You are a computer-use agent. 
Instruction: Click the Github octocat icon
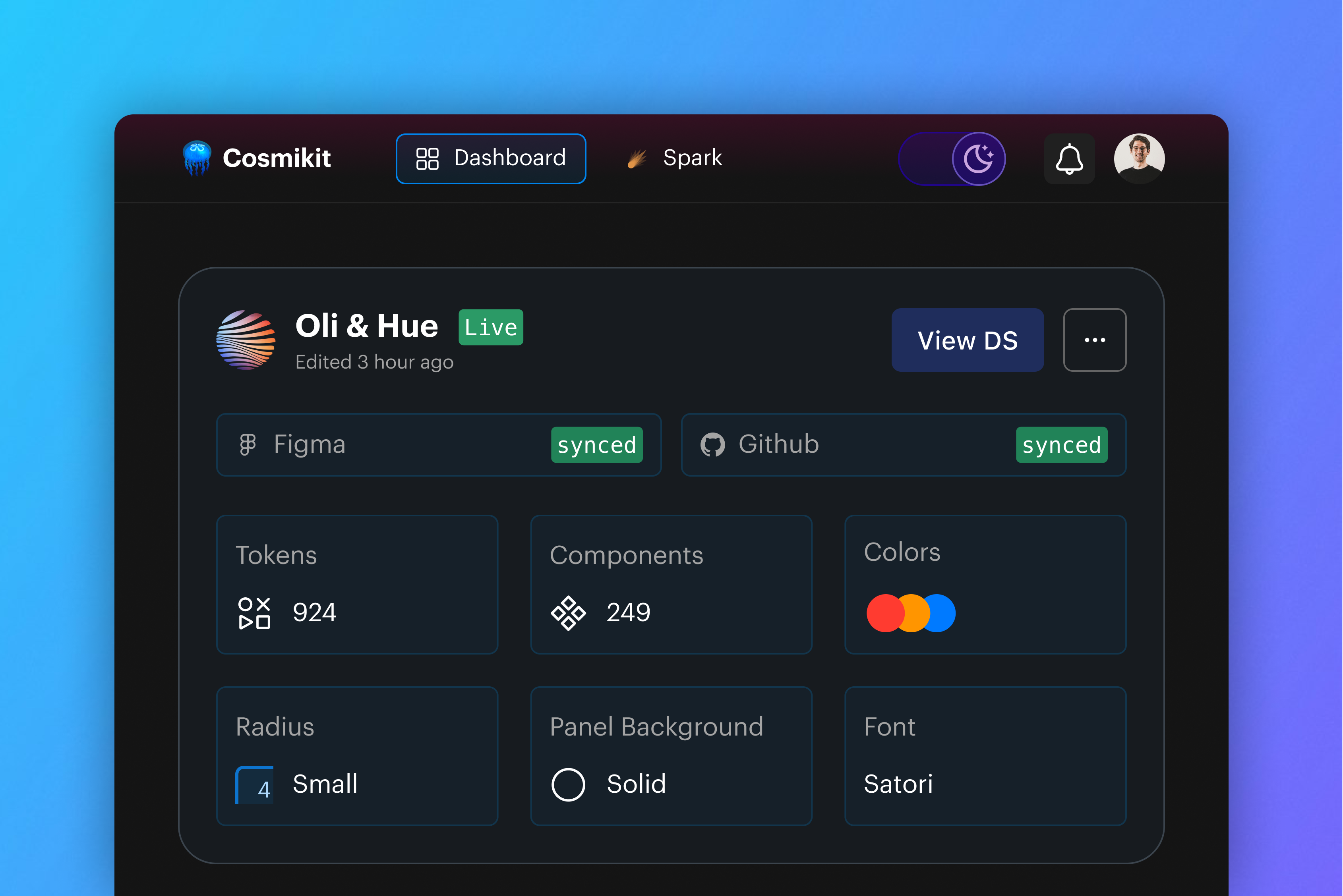pyautogui.click(x=712, y=444)
